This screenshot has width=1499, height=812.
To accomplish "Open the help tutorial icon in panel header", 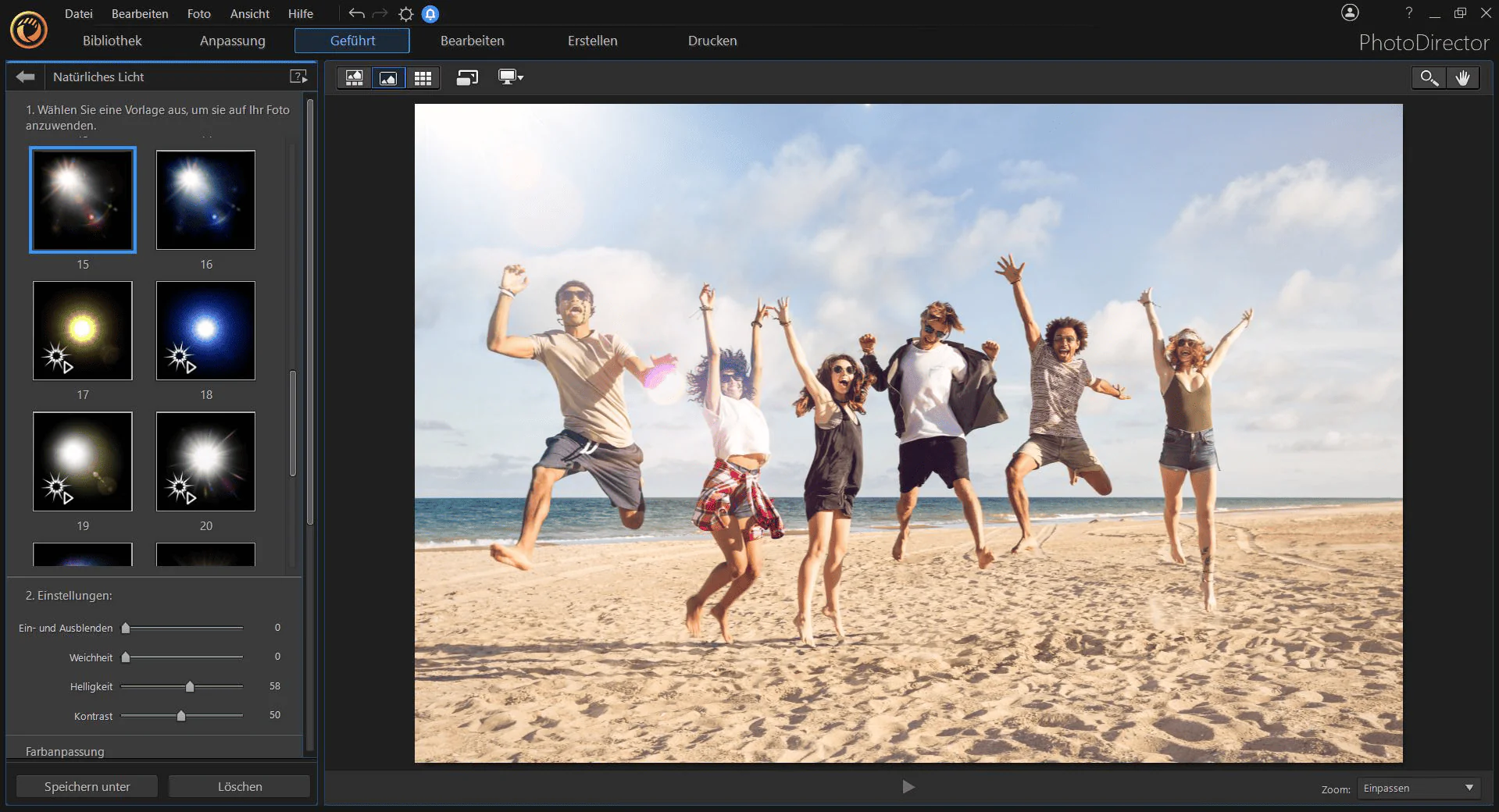I will [298, 77].
